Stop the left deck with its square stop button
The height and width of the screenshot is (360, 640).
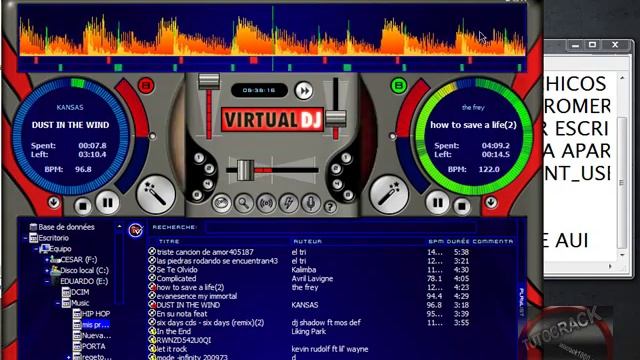[x=83, y=206]
